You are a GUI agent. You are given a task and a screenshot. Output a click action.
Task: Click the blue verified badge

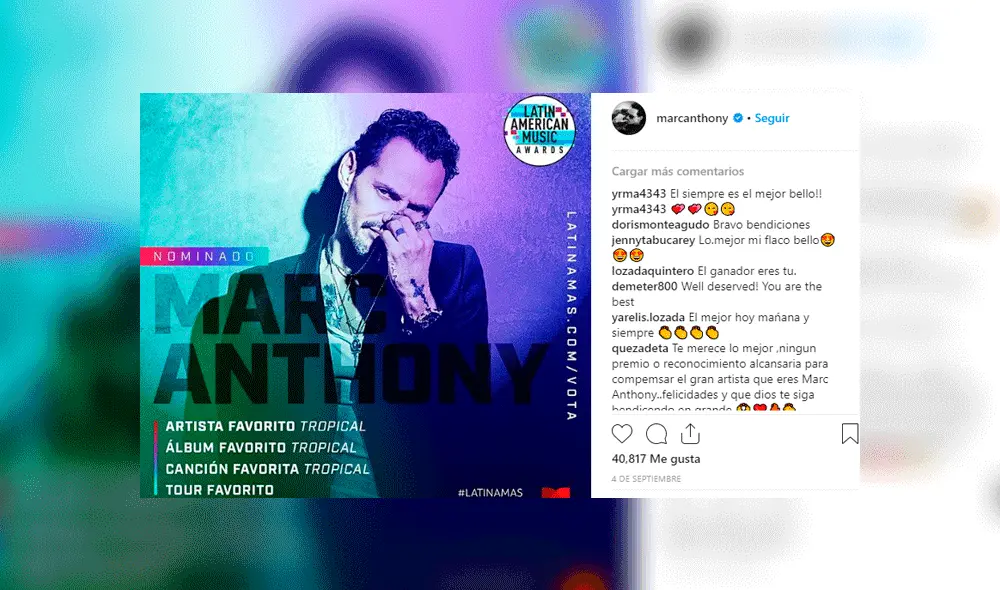pos(738,118)
